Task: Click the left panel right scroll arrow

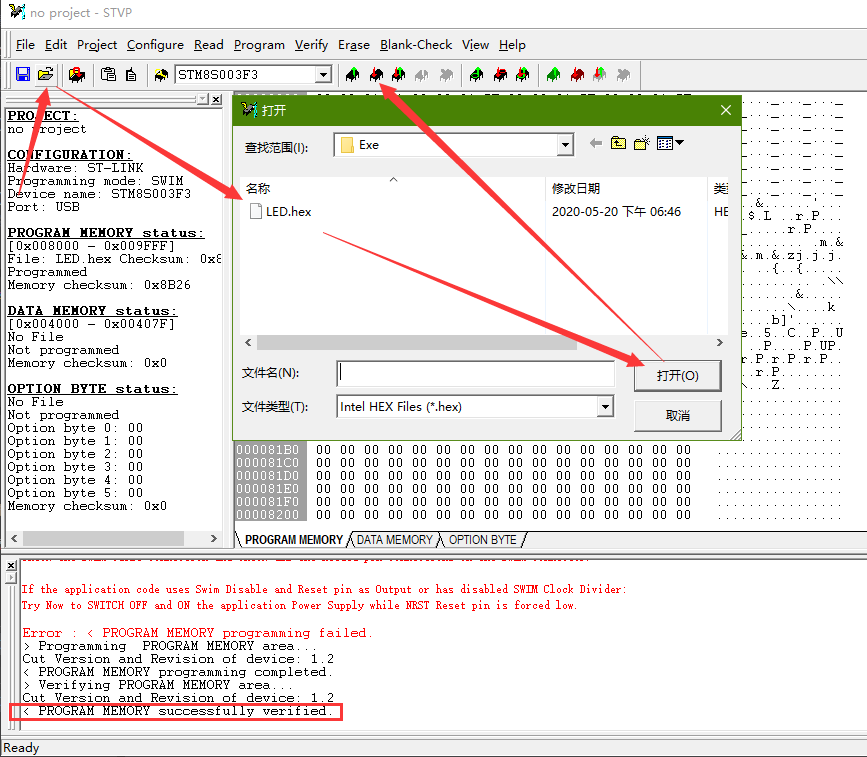Action: click(214, 538)
